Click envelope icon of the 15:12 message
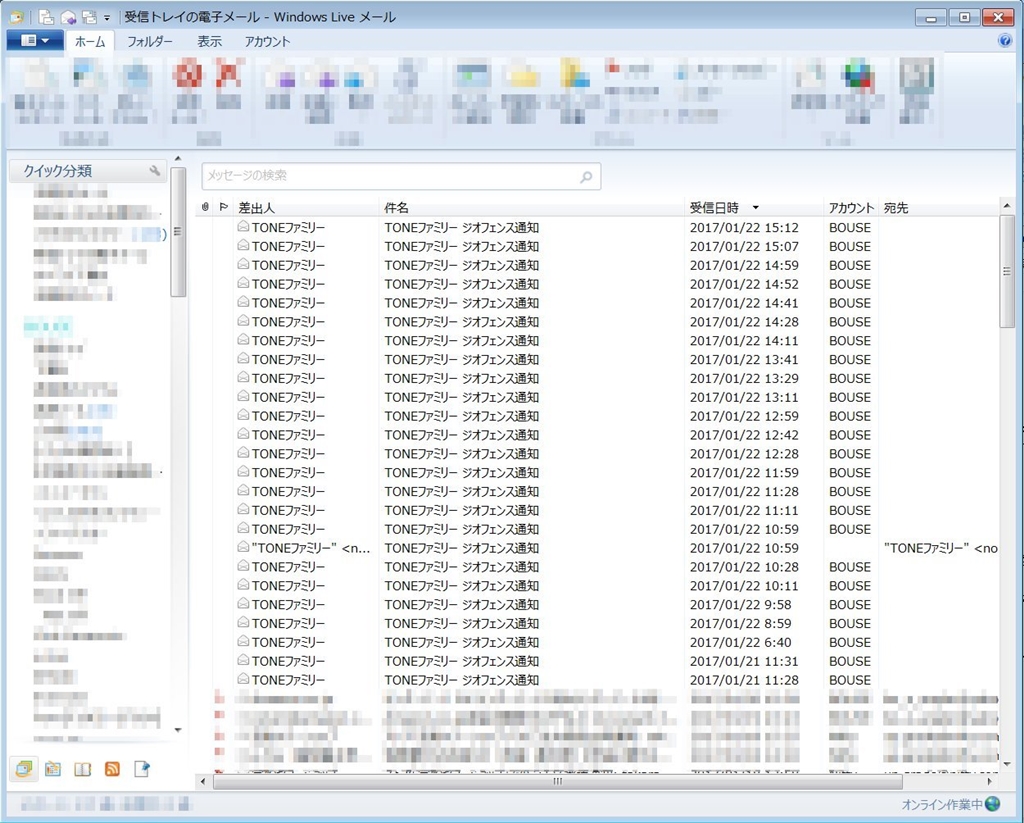Viewport: 1024px width, 823px height. (243, 227)
